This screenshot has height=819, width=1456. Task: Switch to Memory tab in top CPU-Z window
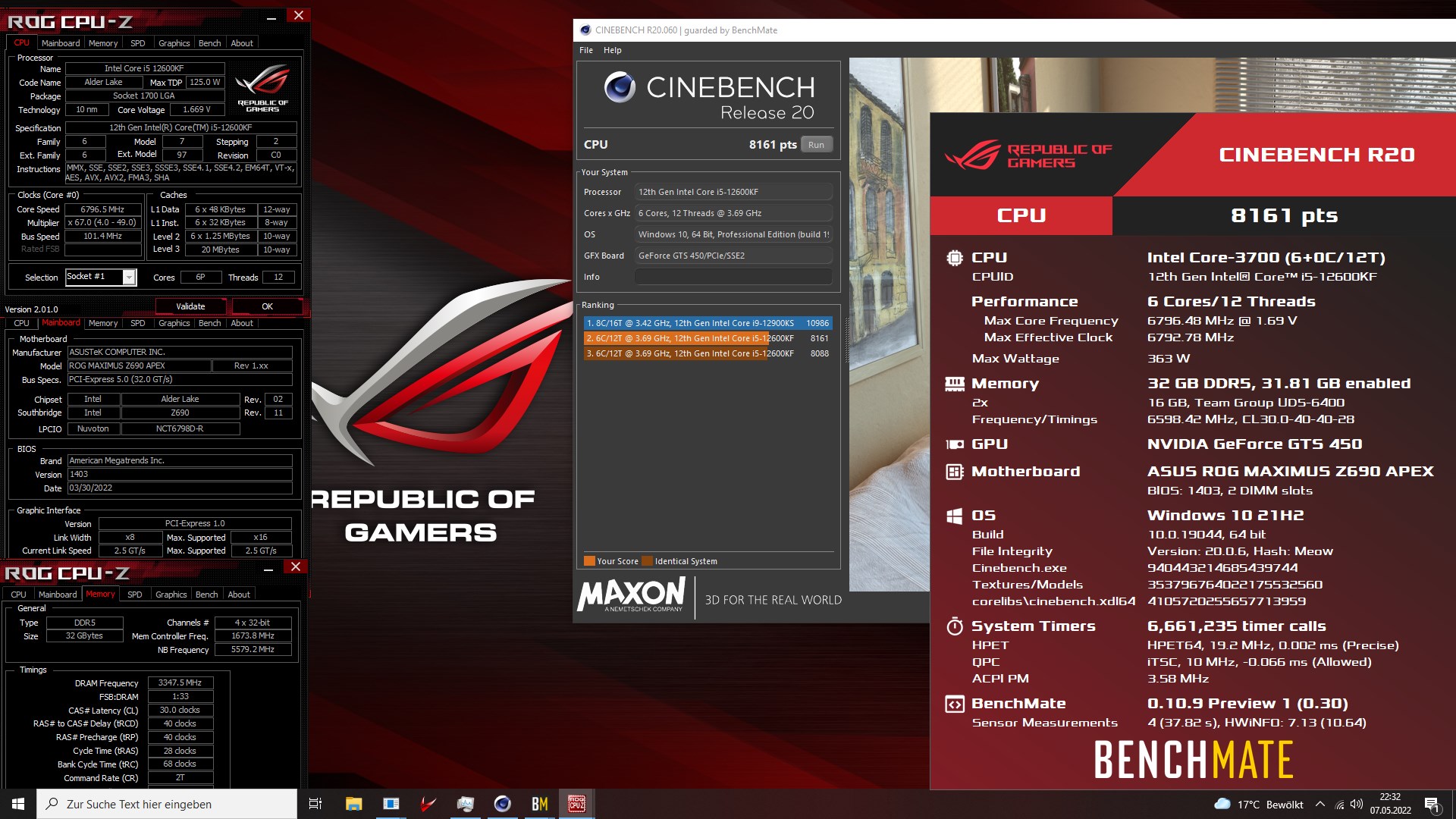point(103,43)
